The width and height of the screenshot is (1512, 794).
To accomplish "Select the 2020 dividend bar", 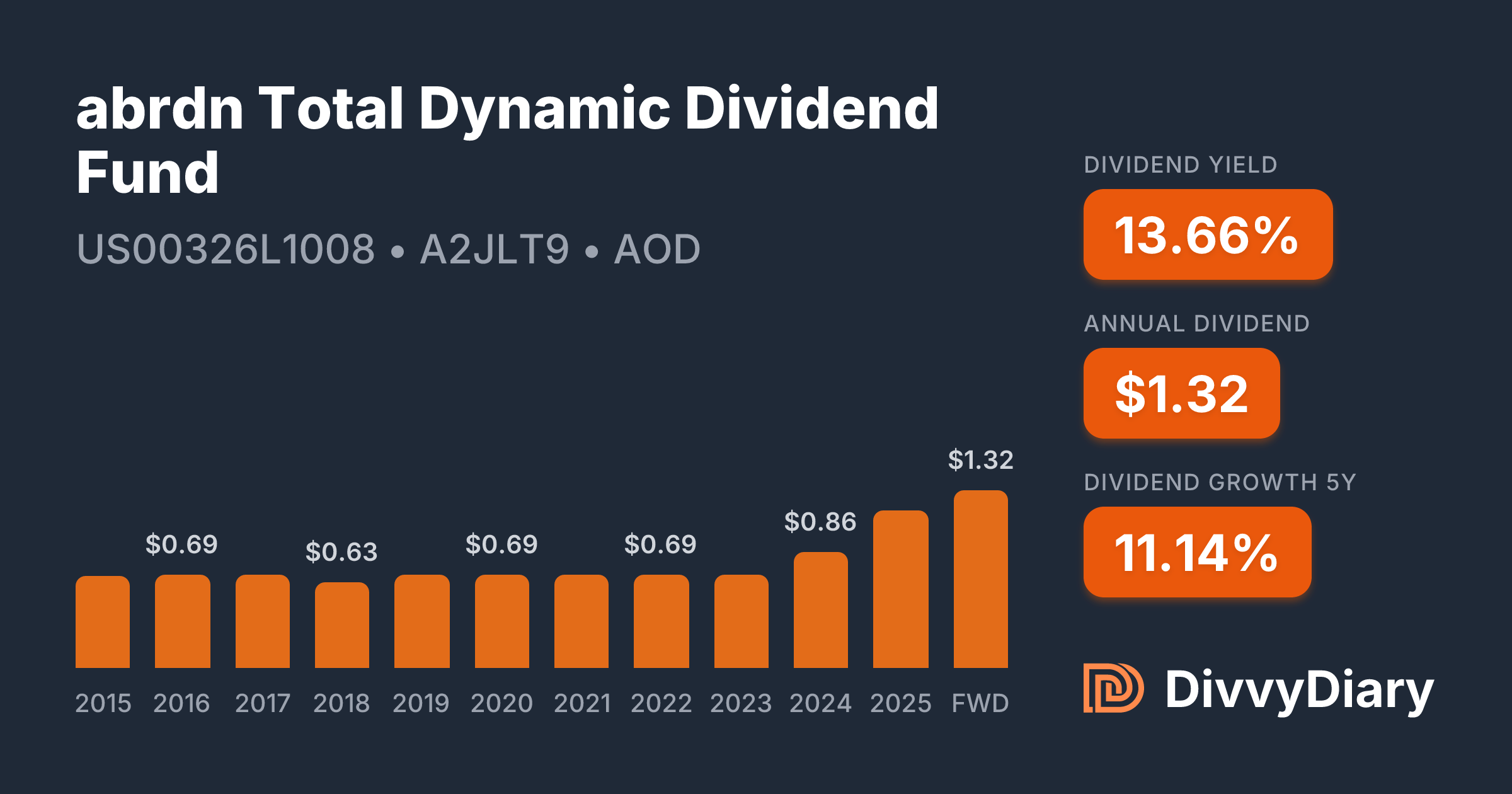I will tap(501, 621).
